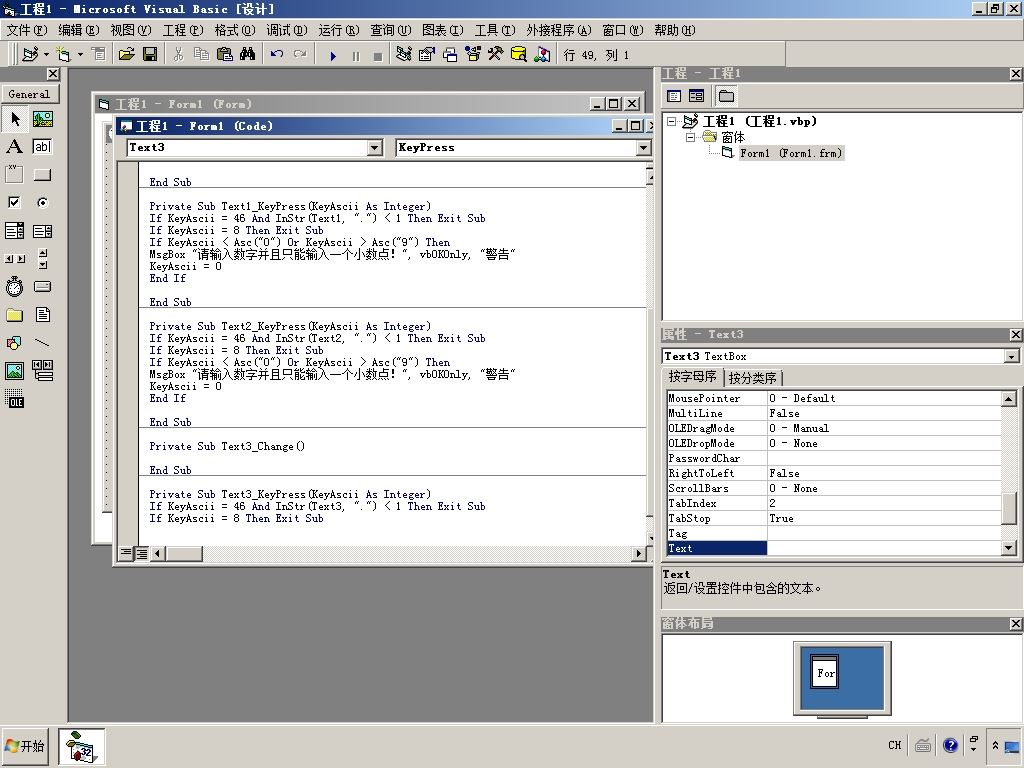Show the Toolbox via the hammer-wrench icon
The image size is (1024, 768).
[496, 54]
